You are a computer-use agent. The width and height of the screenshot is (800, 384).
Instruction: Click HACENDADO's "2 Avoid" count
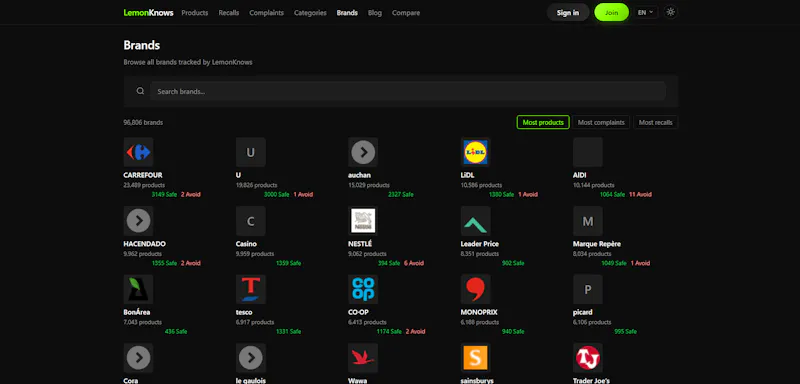pyautogui.click(x=191, y=263)
